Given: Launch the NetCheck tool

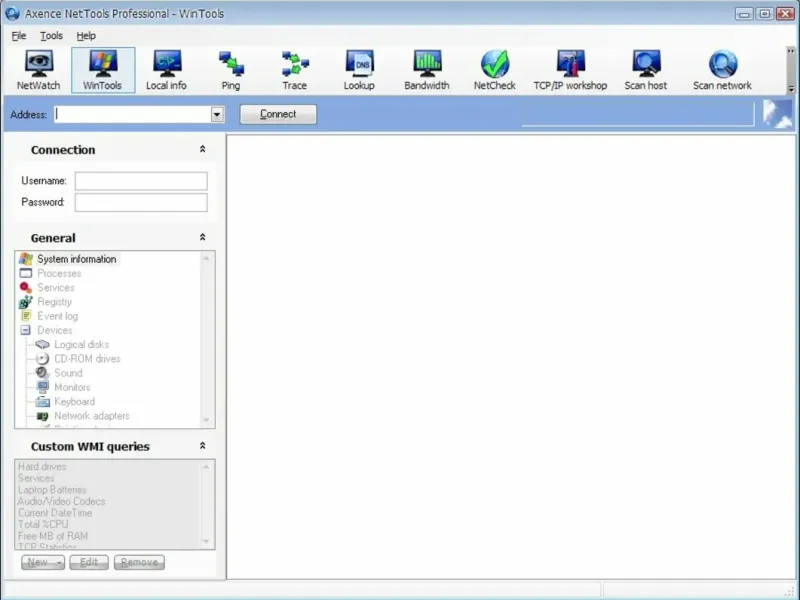Looking at the screenshot, I should click(495, 70).
